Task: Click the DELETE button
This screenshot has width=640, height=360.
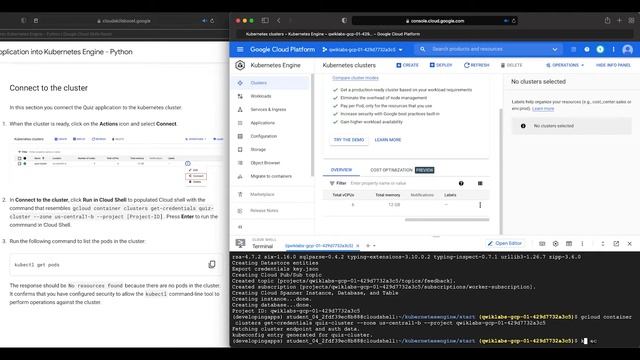Action: click(x=511, y=65)
